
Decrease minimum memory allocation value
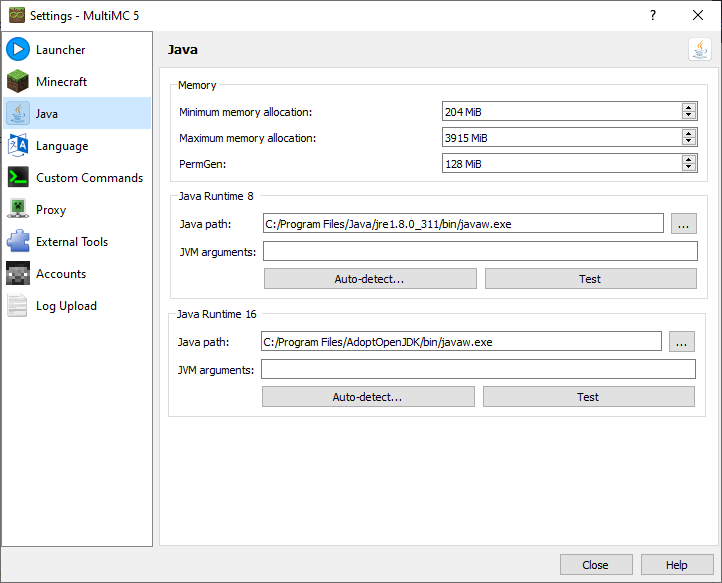(x=688, y=115)
